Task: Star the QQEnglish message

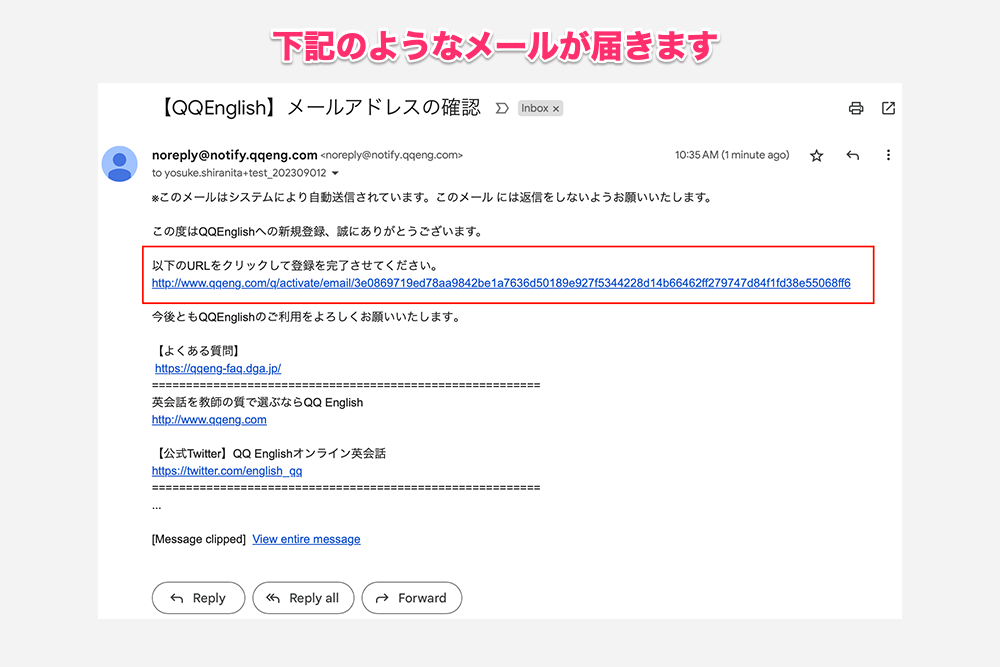Action: pos(816,156)
